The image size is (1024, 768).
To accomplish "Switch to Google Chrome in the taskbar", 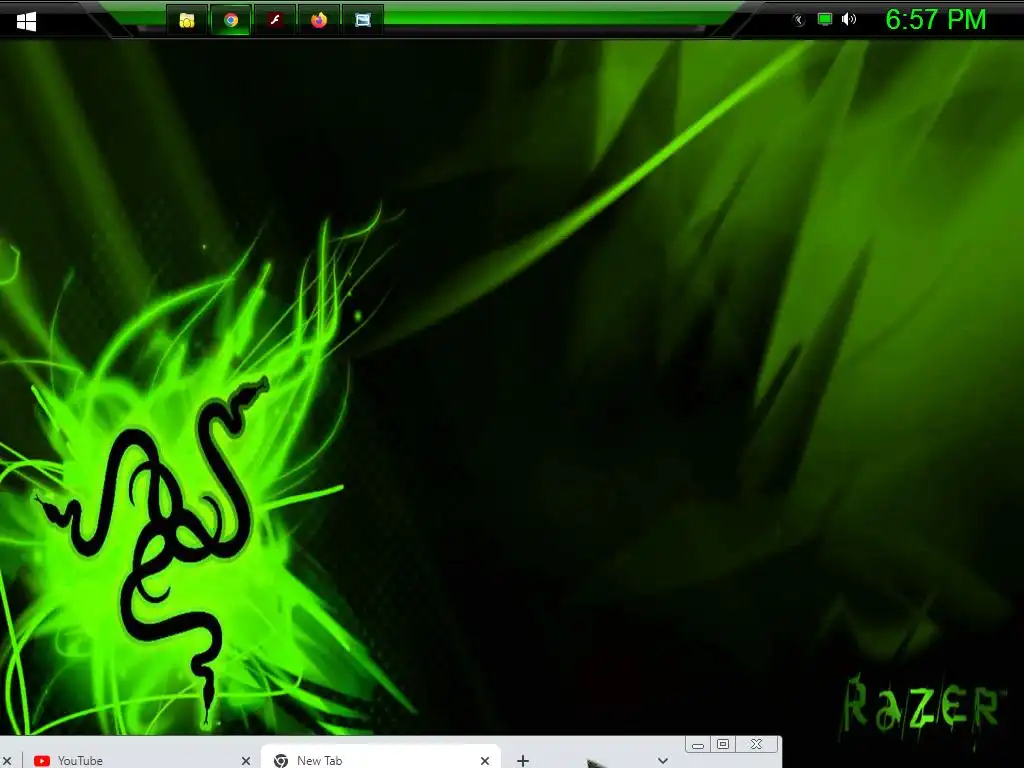I will [231, 20].
